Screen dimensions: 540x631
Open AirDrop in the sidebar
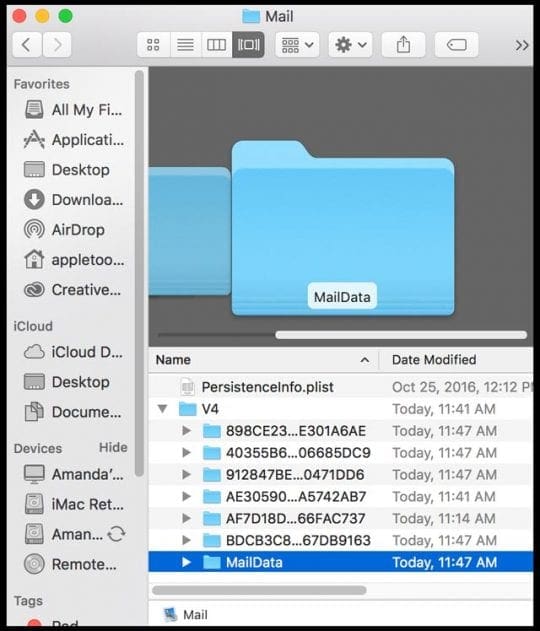(64, 230)
